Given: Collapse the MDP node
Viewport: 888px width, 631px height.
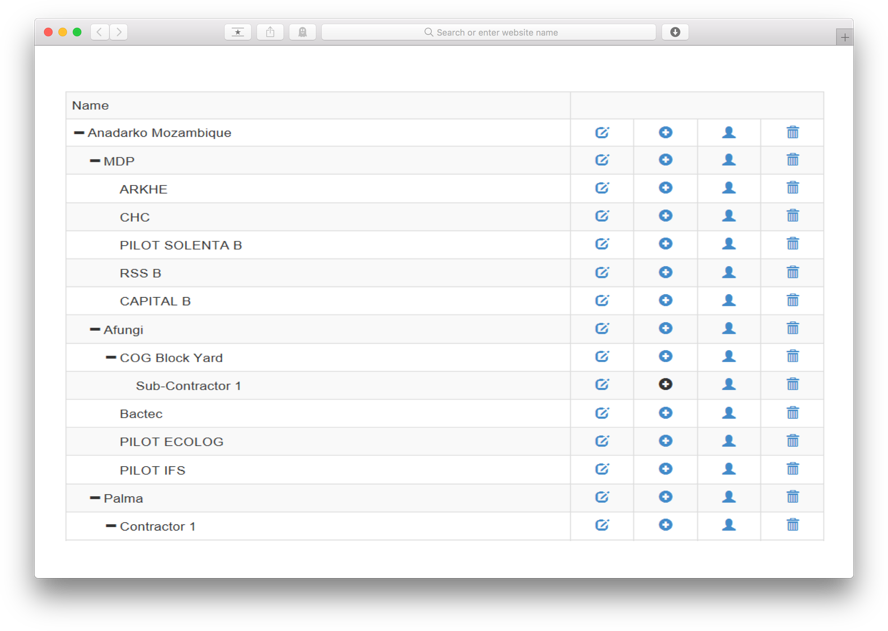Looking at the screenshot, I should click(x=95, y=161).
